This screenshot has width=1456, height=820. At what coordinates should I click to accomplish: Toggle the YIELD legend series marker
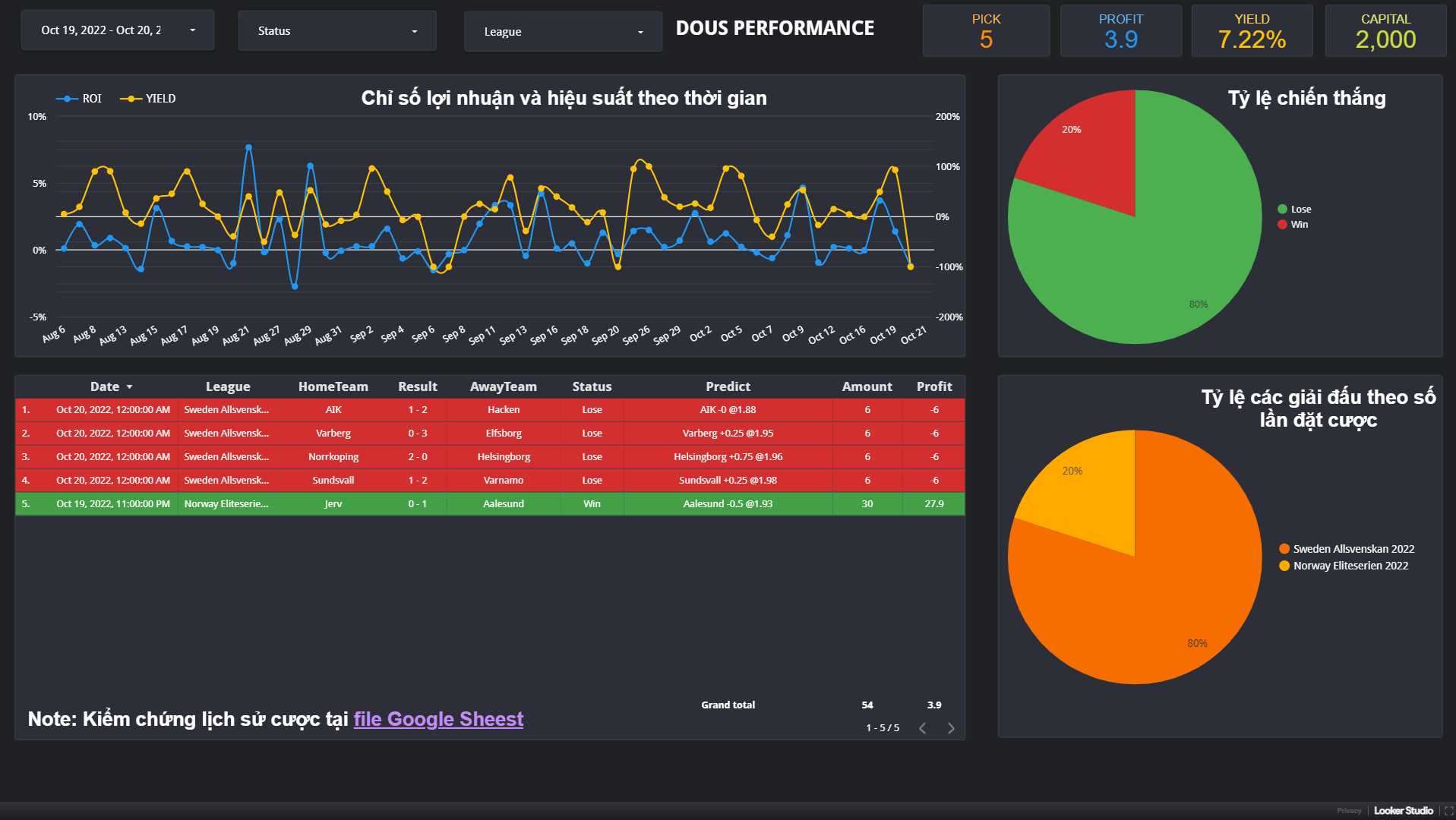131,99
